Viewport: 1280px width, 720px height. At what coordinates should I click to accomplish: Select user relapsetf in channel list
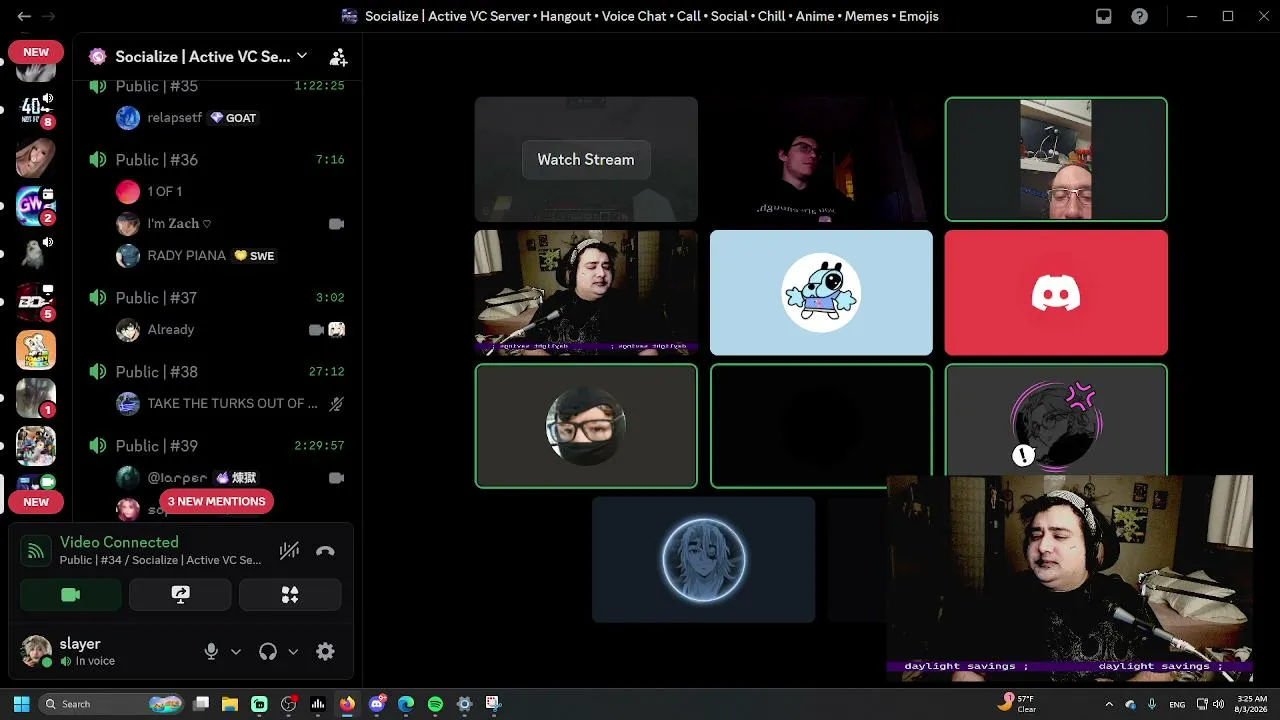click(230, 118)
